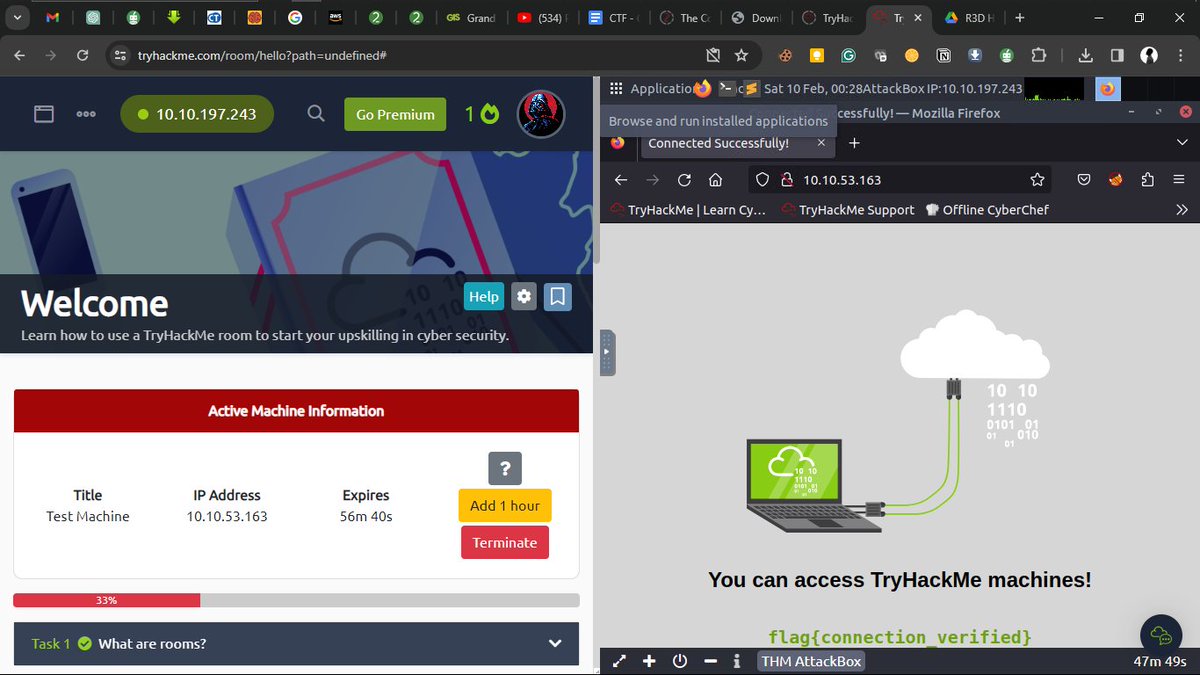
Task: Open AttackBox info icon
Action: coord(737,661)
